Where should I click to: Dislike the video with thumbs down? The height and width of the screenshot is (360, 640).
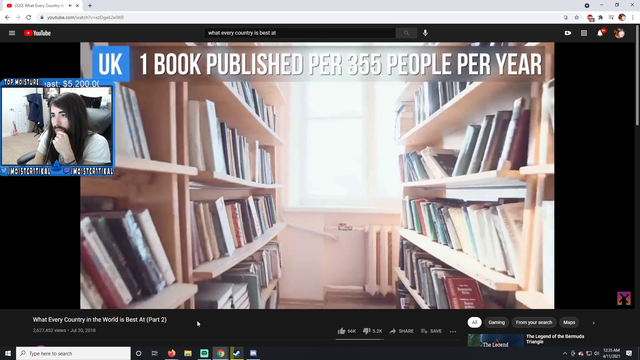[372, 331]
